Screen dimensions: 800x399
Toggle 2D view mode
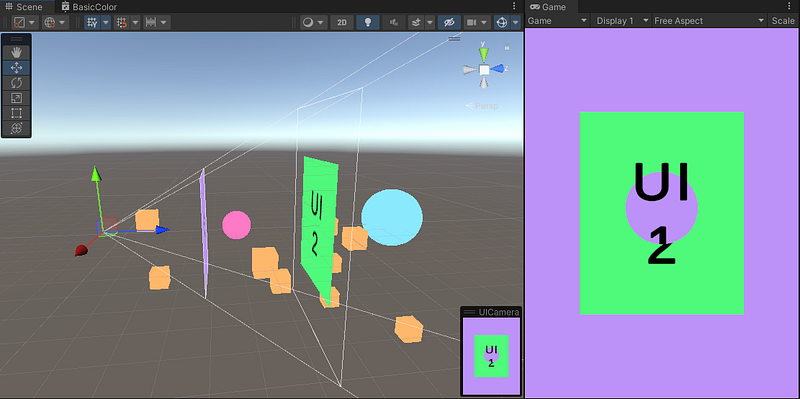(342, 22)
